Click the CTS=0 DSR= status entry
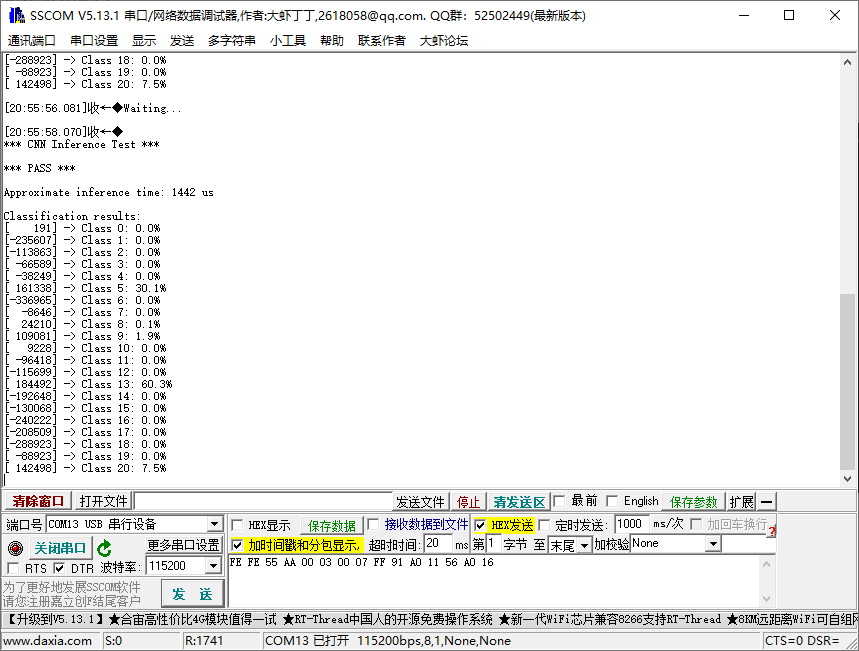Image resolution: width=859 pixels, height=651 pixels. click(x=802, y=641)
